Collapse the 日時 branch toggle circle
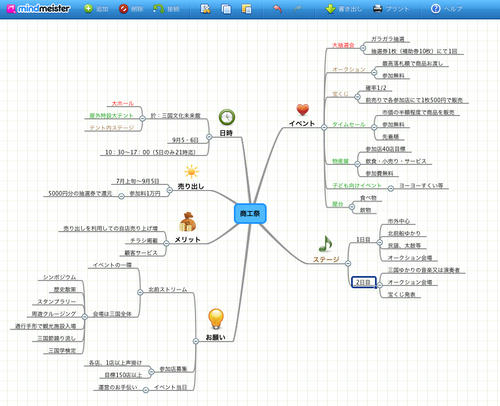 point(209,137)
